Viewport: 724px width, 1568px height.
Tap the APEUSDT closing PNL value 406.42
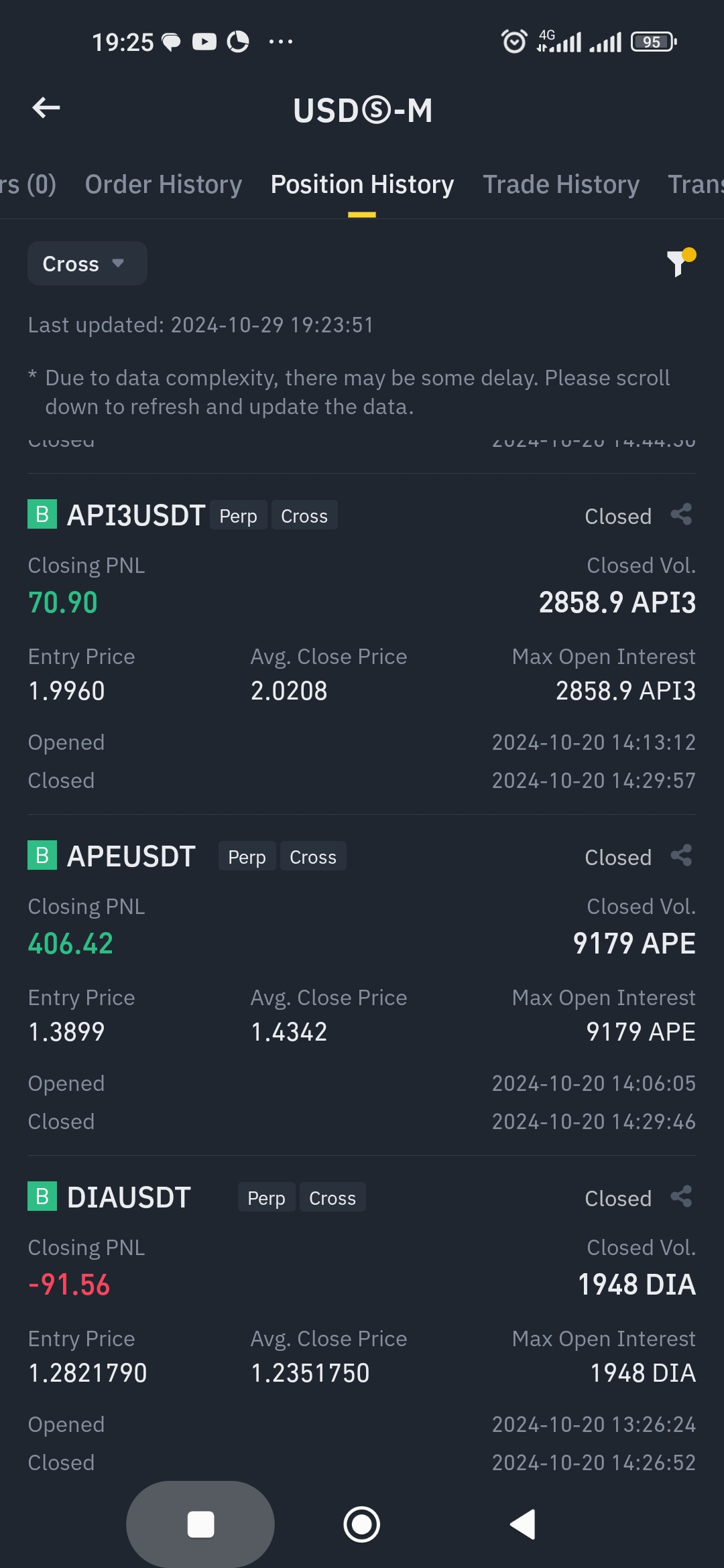point(70,943)
